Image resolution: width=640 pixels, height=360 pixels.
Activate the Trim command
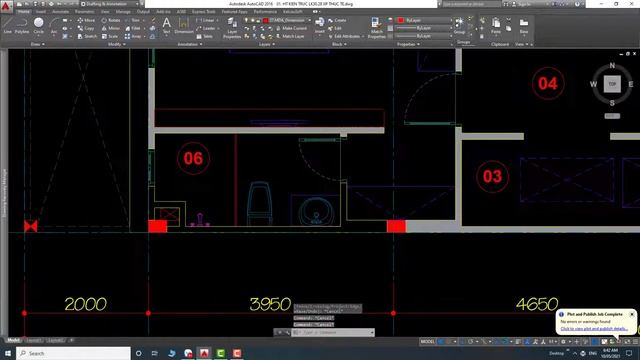point(132,20)
